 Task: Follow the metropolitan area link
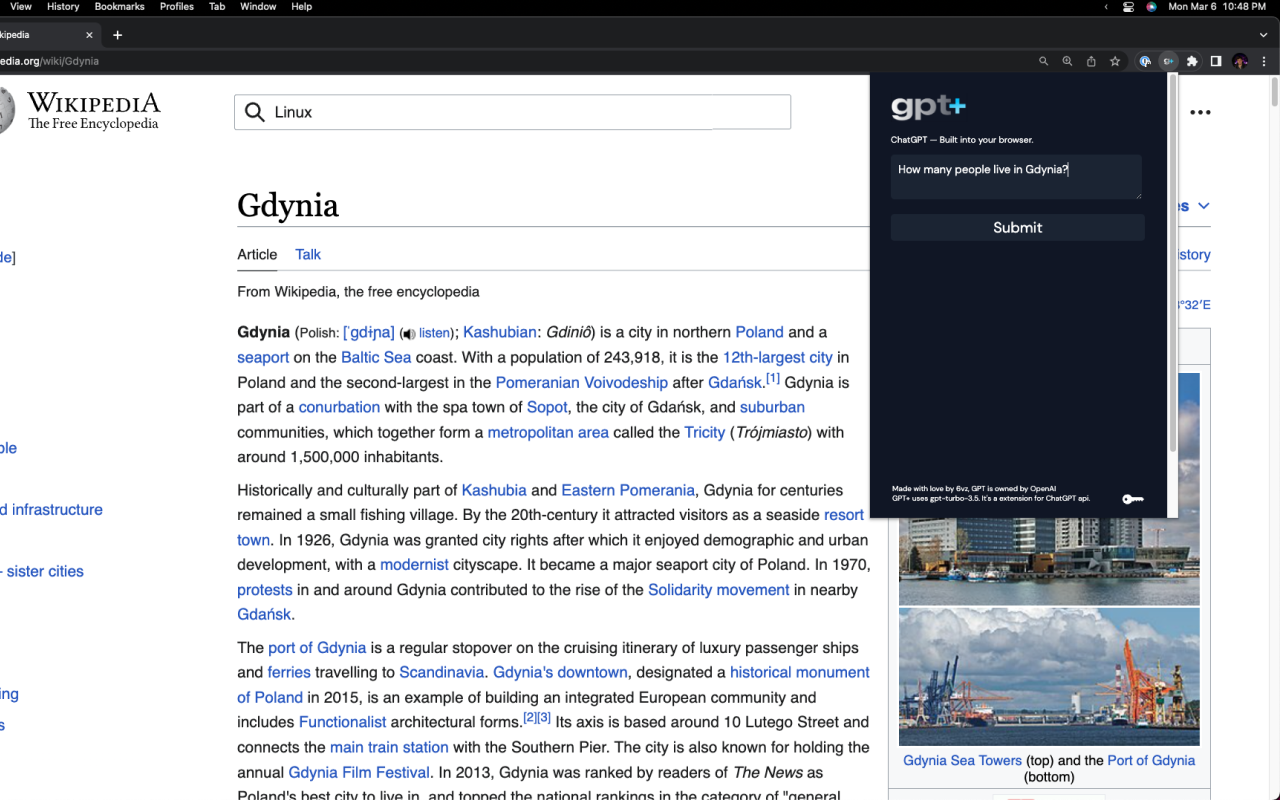[548, 433]
